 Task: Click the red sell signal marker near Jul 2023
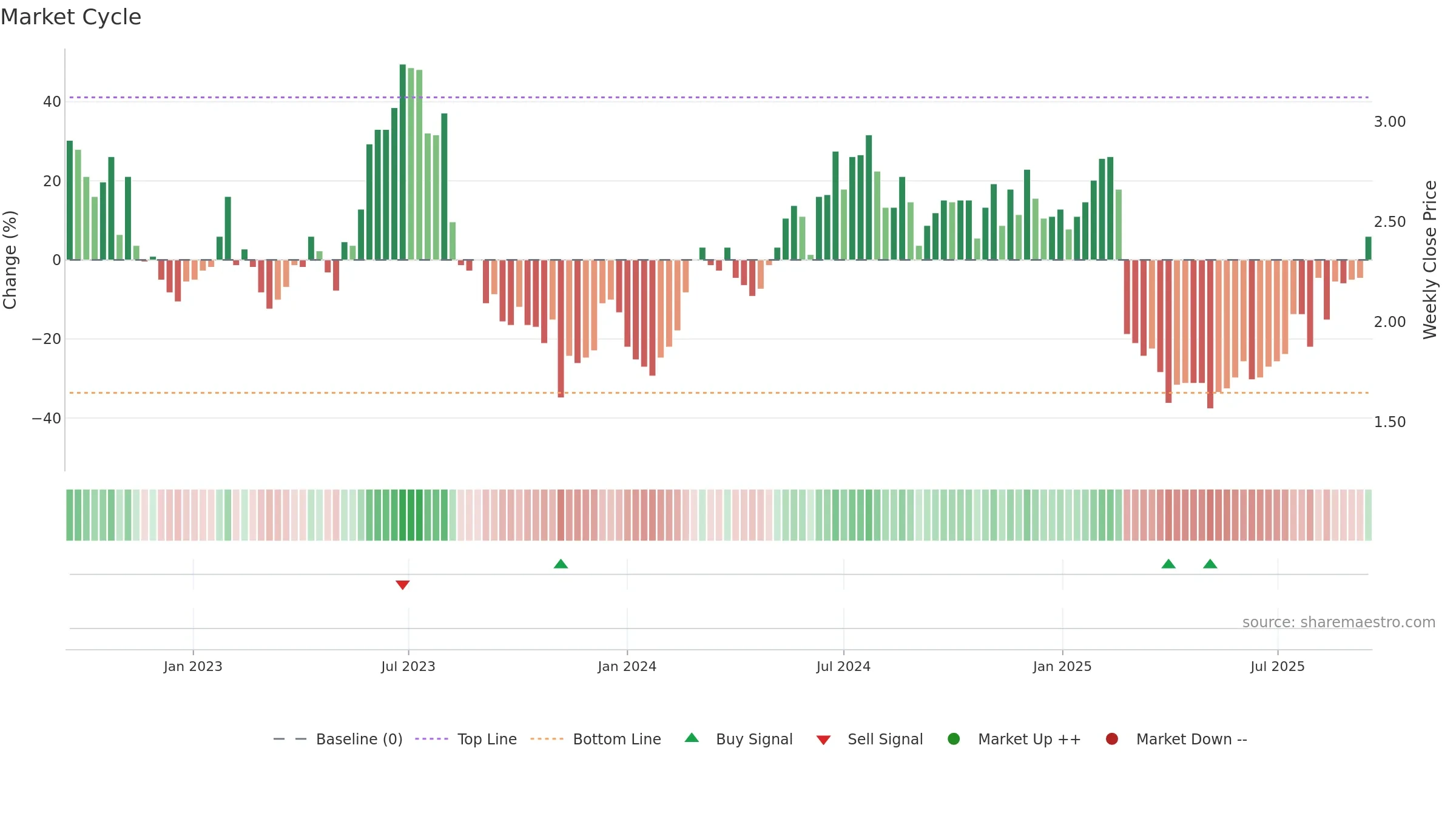point(403,585)
